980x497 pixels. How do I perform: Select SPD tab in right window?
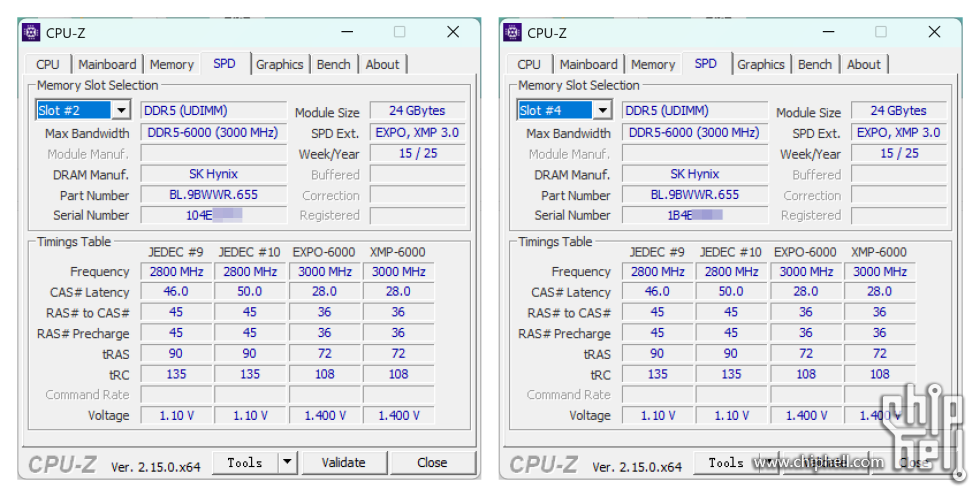point(706,64)
